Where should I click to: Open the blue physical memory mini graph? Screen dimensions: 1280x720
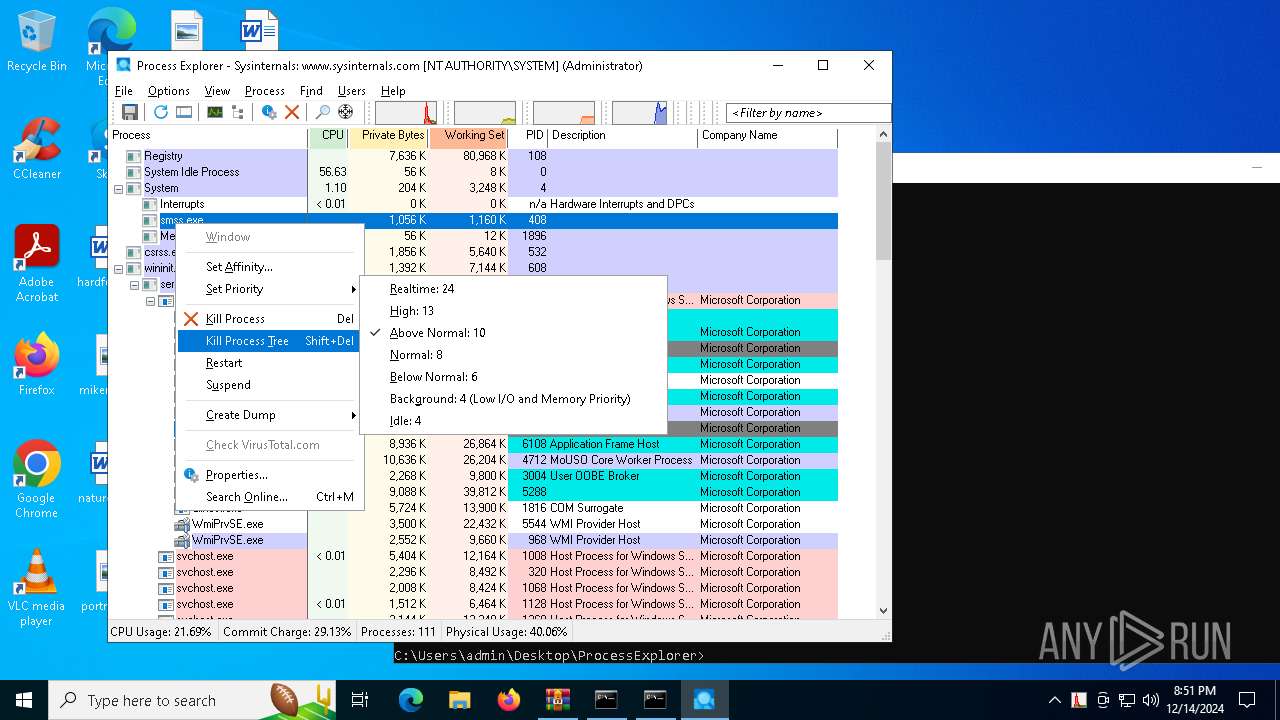click(639, 113)
